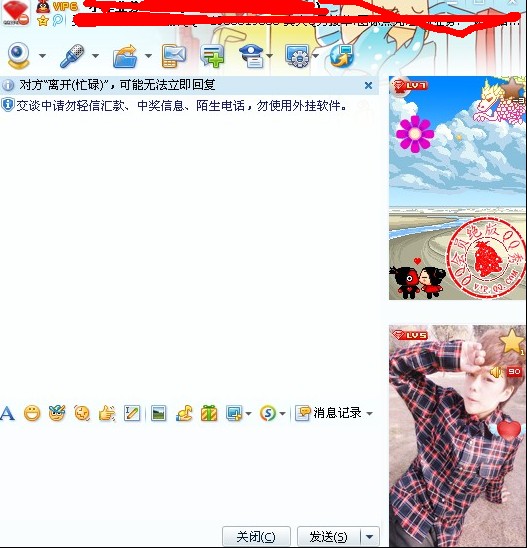This screenshot has width=527, height=548.
Task: Expand the 消息记录 dropdown arrow
Action: pos(369,414)
